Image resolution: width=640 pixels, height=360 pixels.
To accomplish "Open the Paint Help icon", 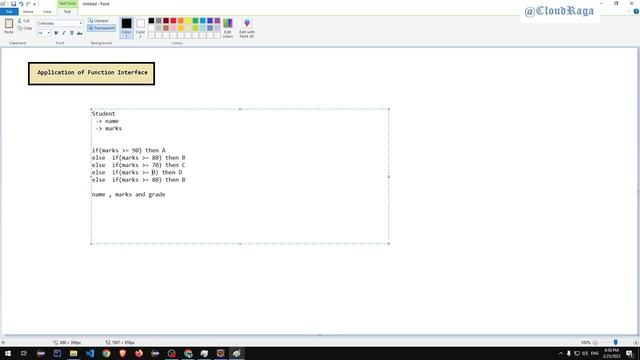I will coord(636,11).
